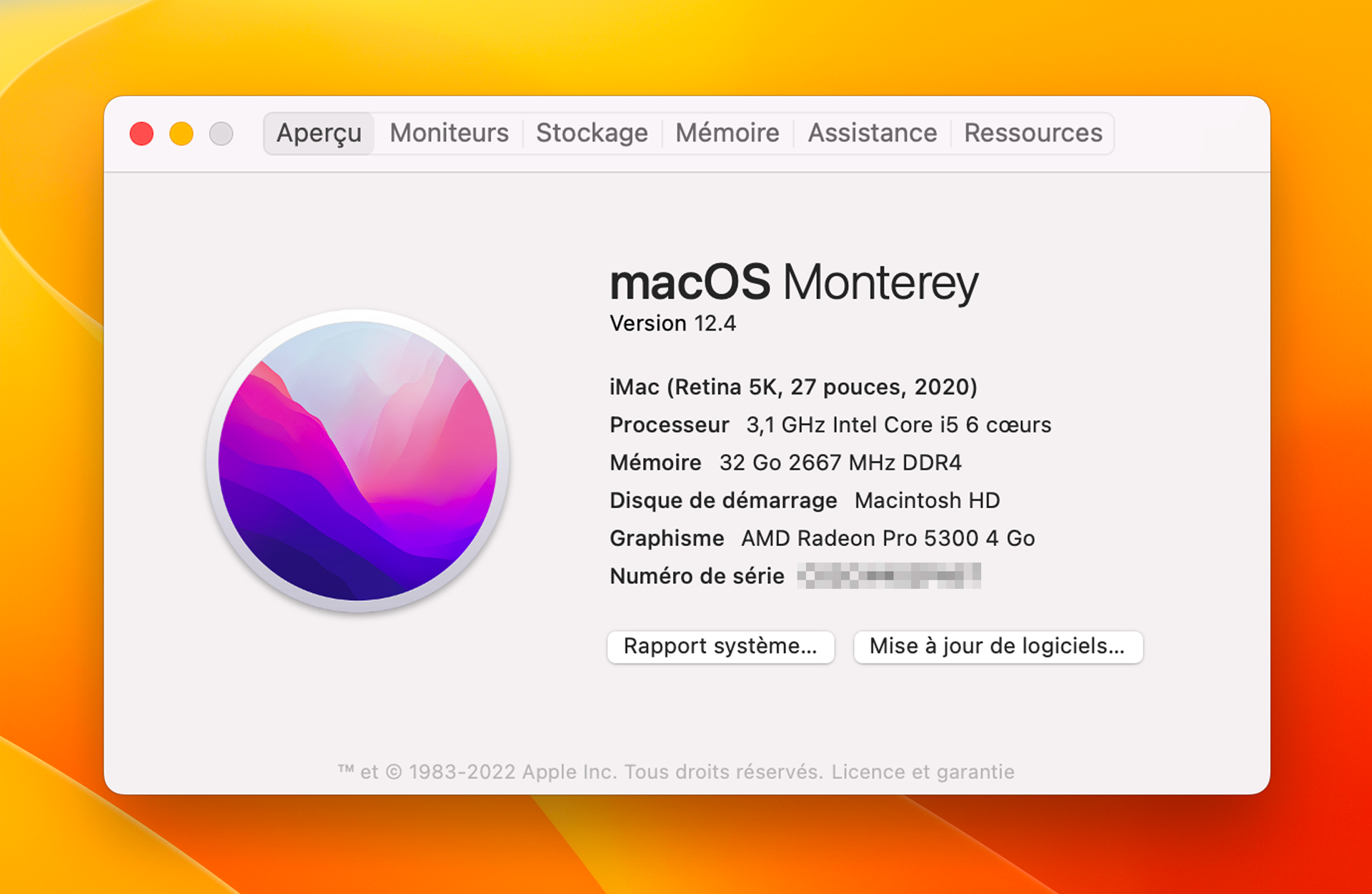Click the Rapport système button

[720, 647]
